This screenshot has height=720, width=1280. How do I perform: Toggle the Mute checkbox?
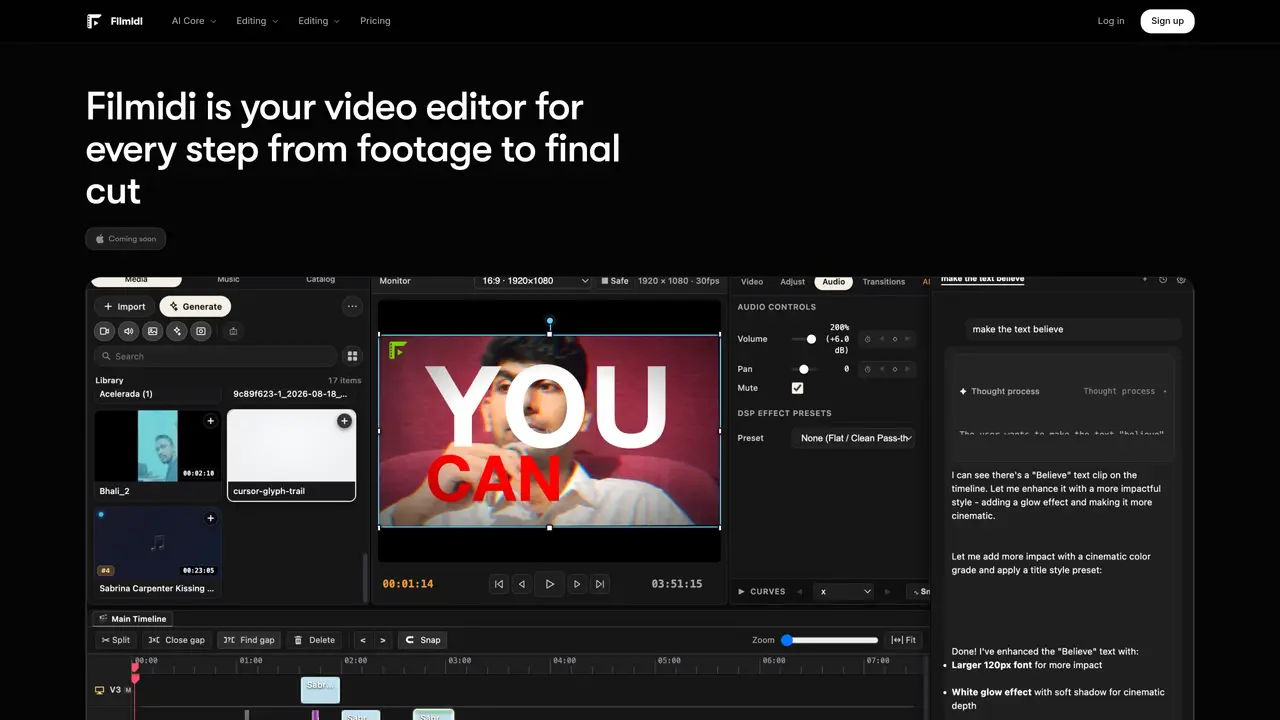click(x=797, y=388)
